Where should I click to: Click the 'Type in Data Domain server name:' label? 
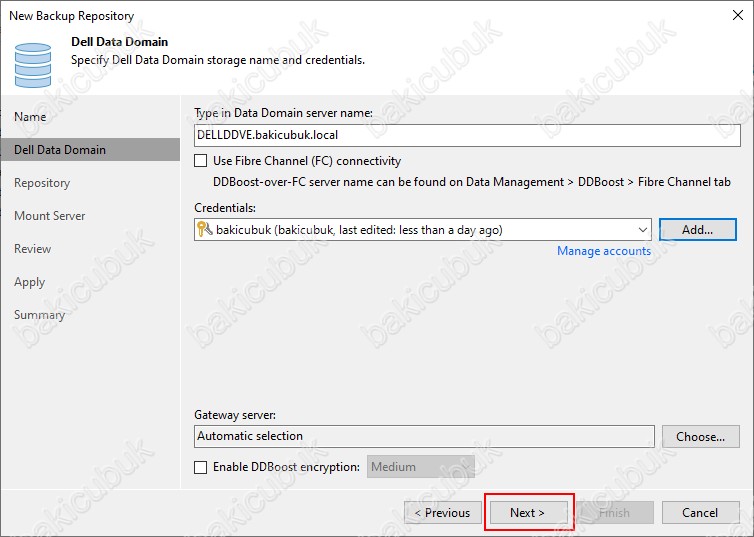pos(283,113)
